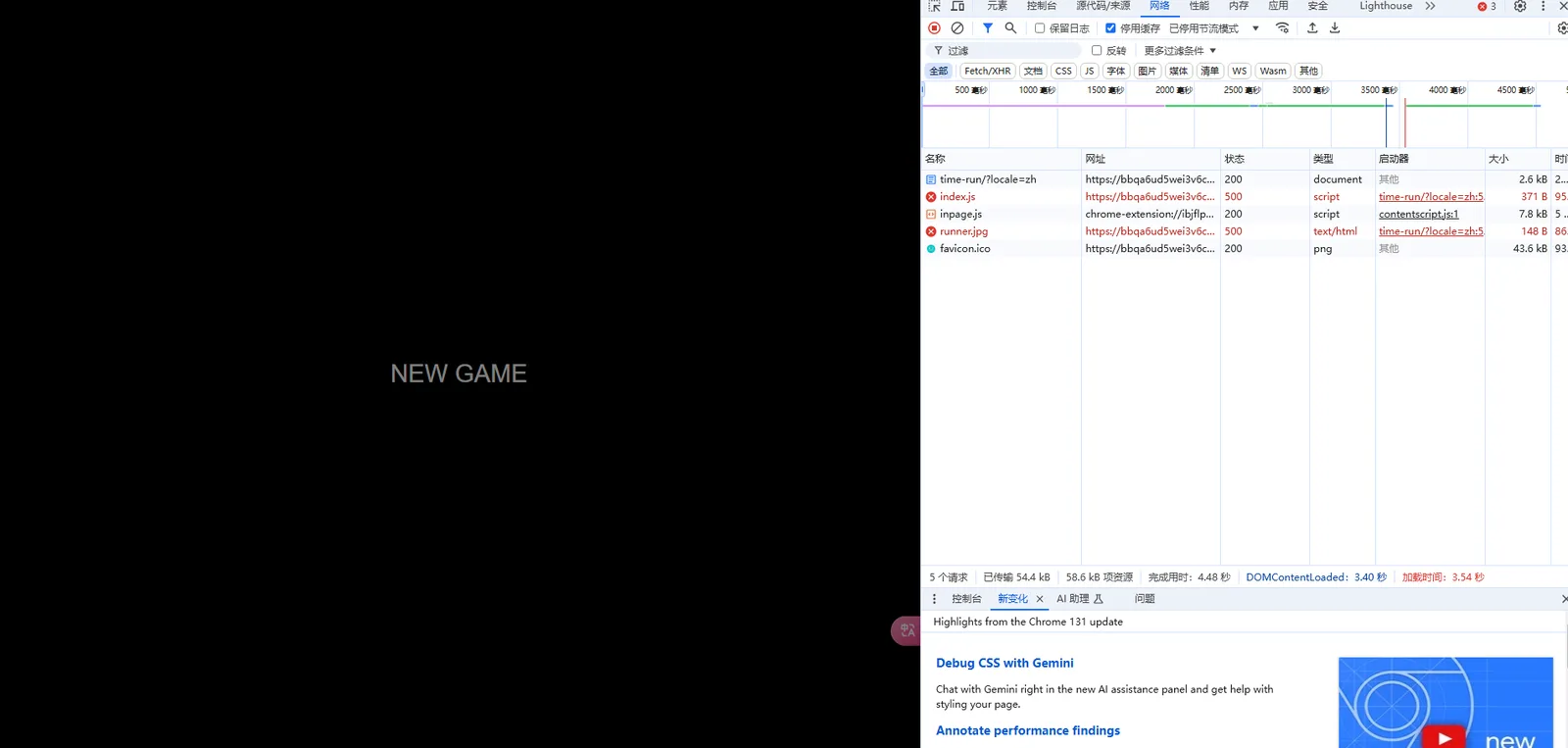The image size is (1568, 748).
Task: Close the 新变化 drawer tab
Action: tap(1040, 599)
